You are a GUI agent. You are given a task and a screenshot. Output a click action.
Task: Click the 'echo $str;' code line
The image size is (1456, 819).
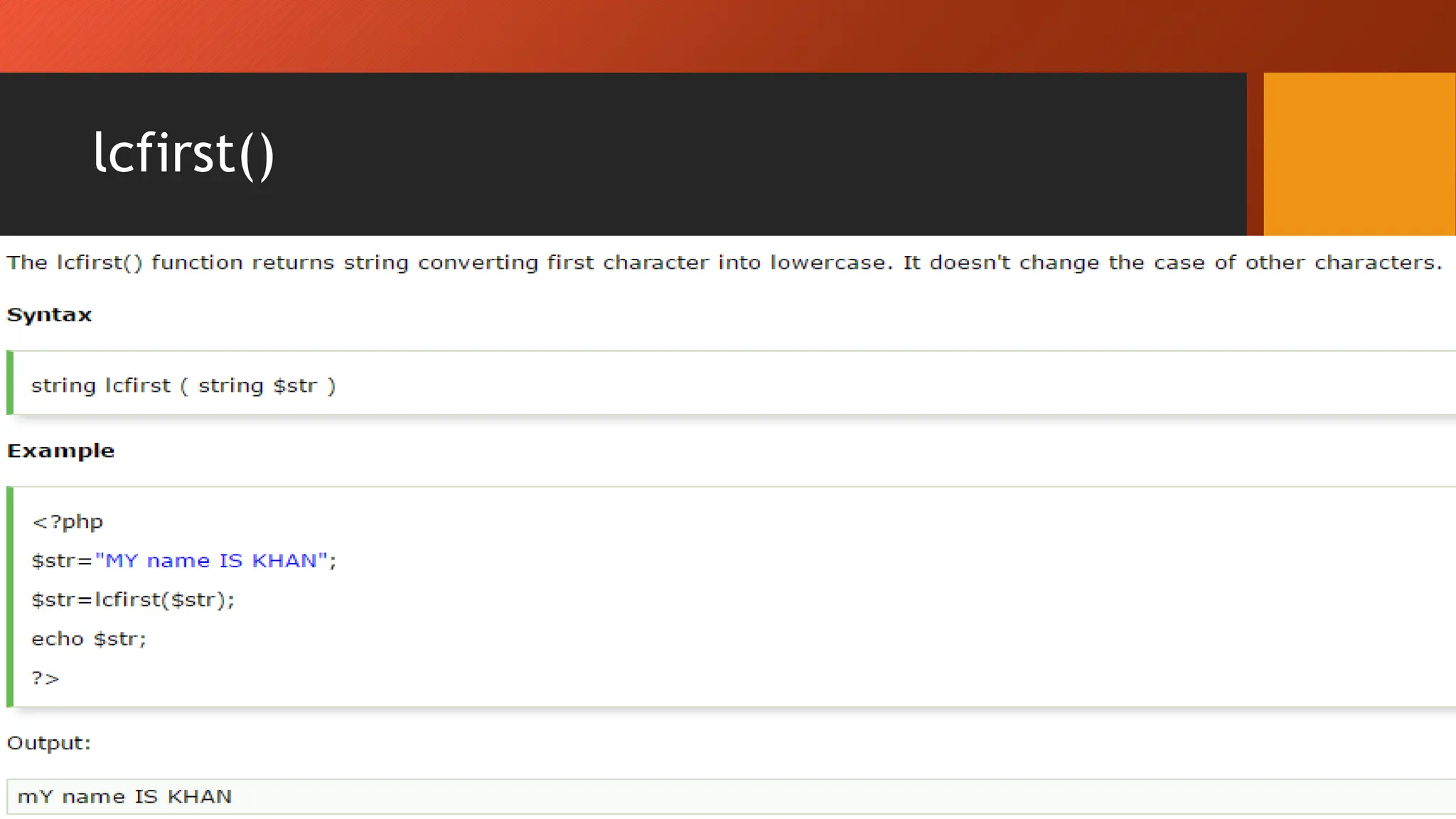[89, 639]
